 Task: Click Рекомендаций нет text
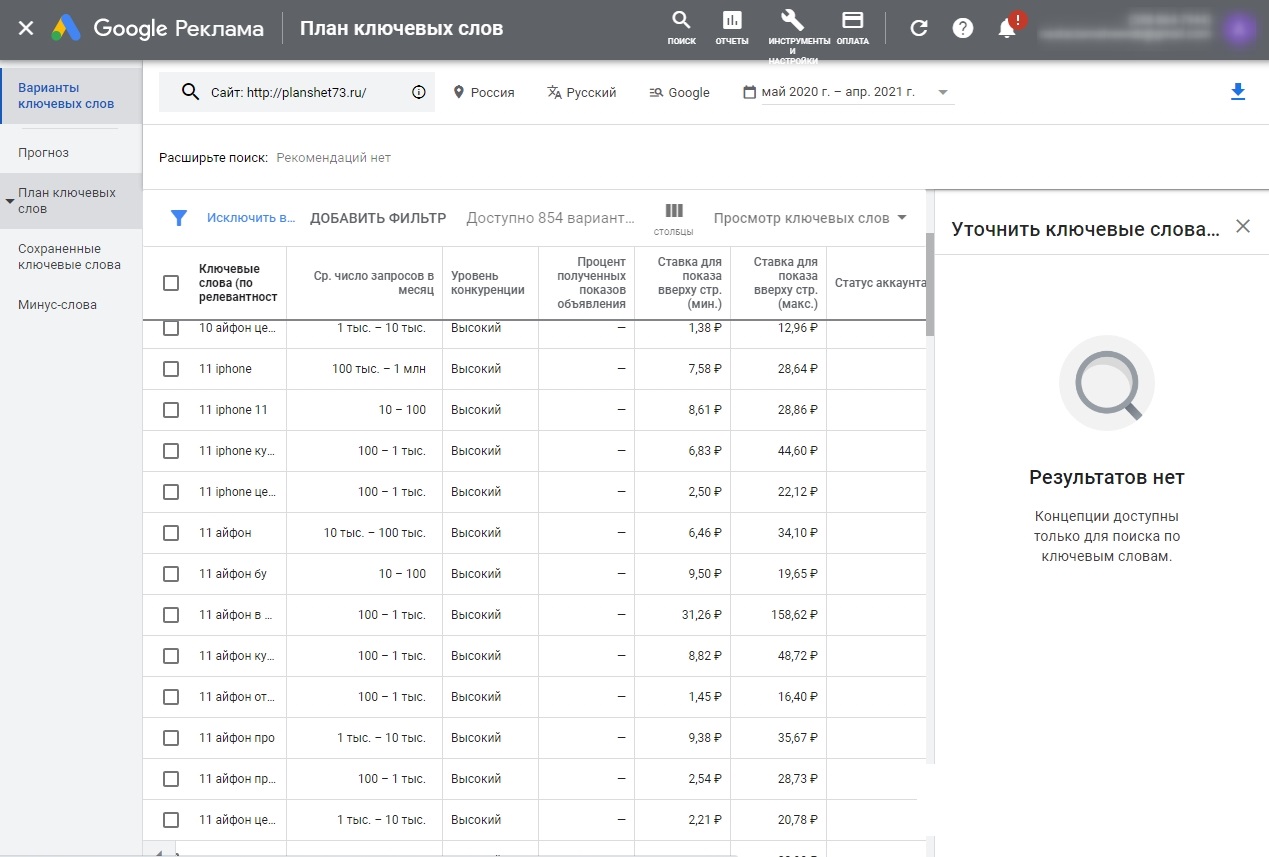334,157
